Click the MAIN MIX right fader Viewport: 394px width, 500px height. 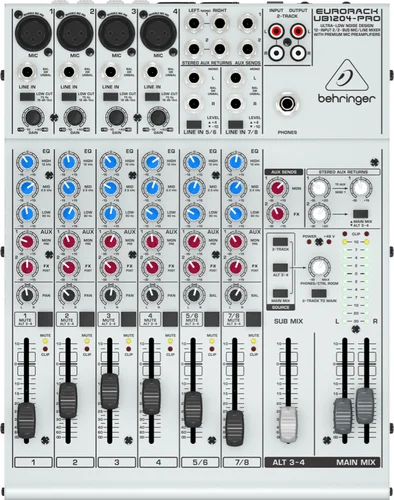pyautogui.click(x=365, y=405)
